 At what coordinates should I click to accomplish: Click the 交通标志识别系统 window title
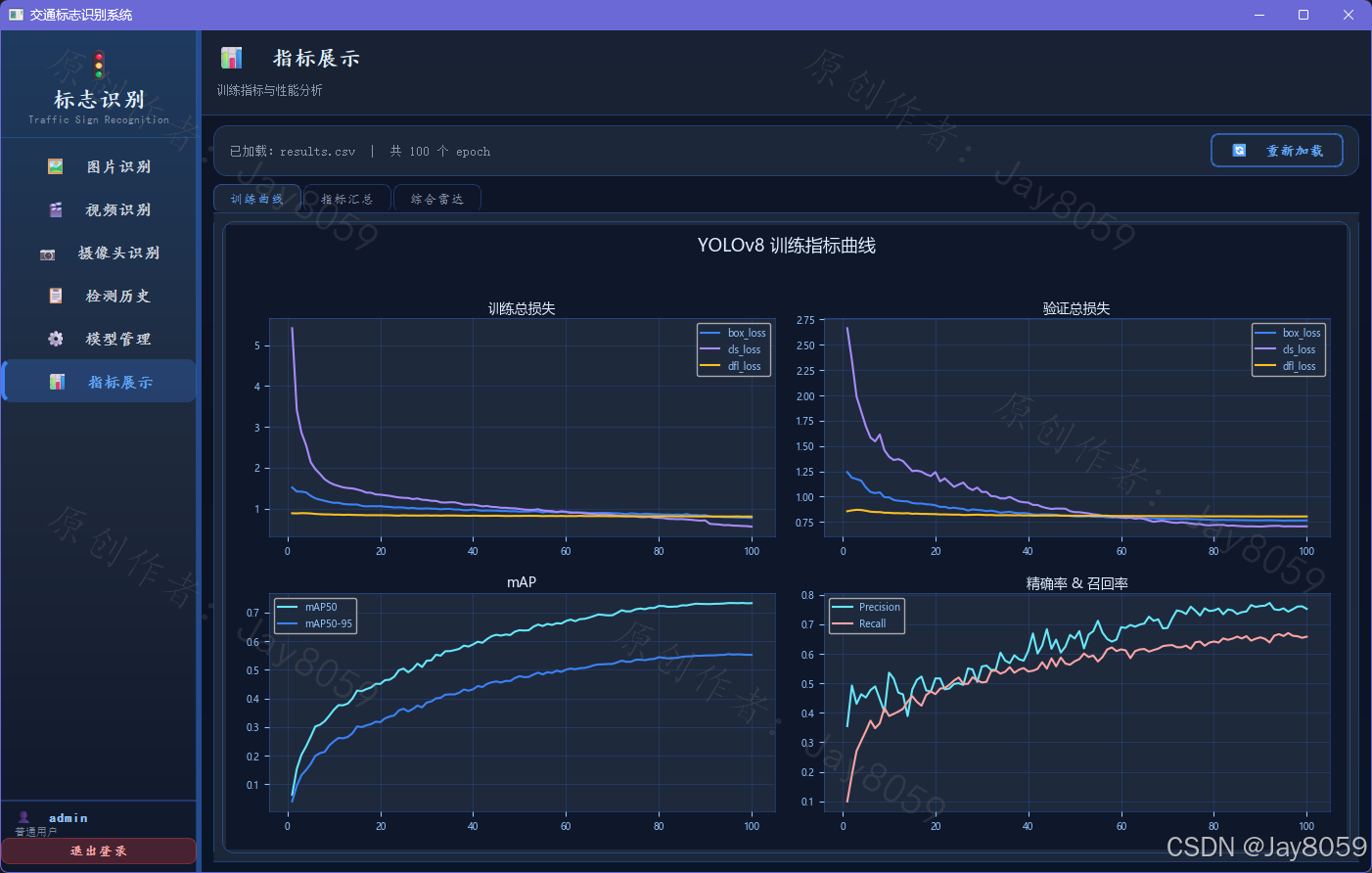[x=81, y=15]
